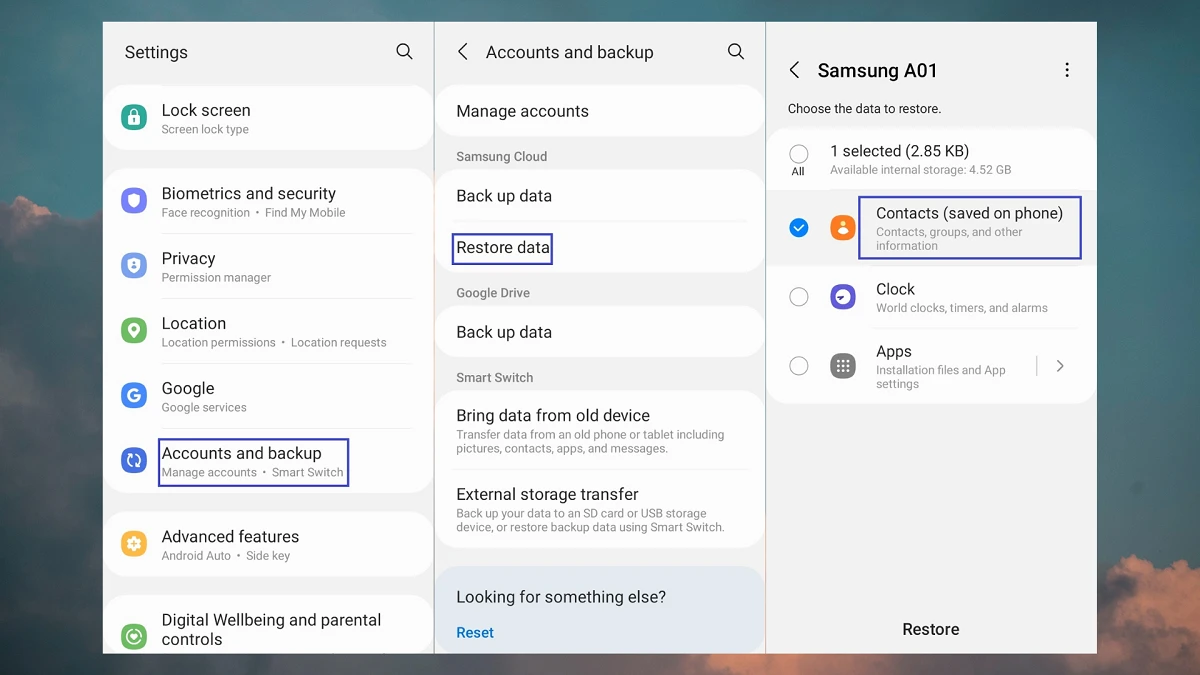
Task: Open search in Accounts and backup panel
Action: pos(736,51)
